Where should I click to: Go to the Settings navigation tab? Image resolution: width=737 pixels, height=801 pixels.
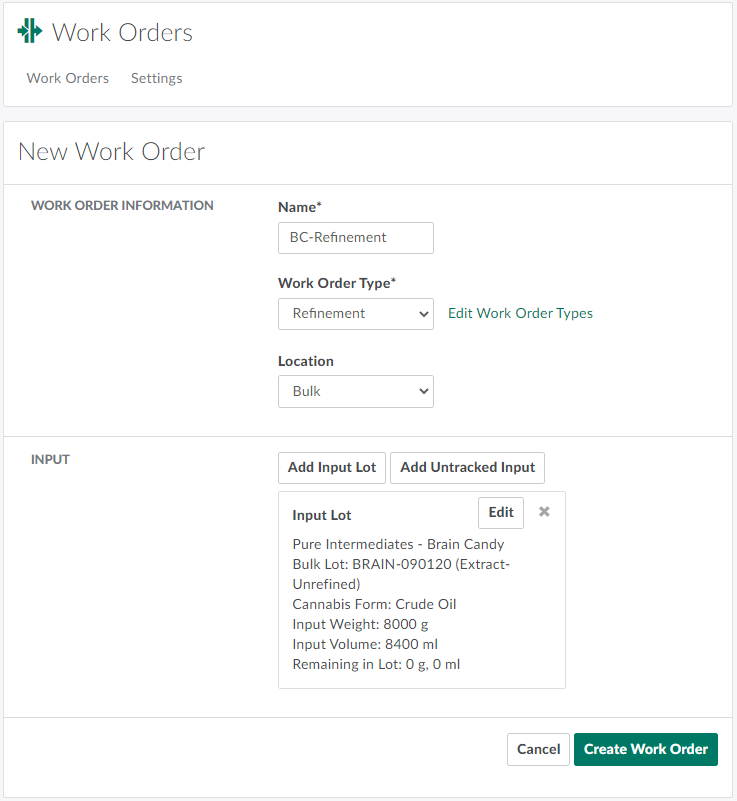click(x=156, y=78)
